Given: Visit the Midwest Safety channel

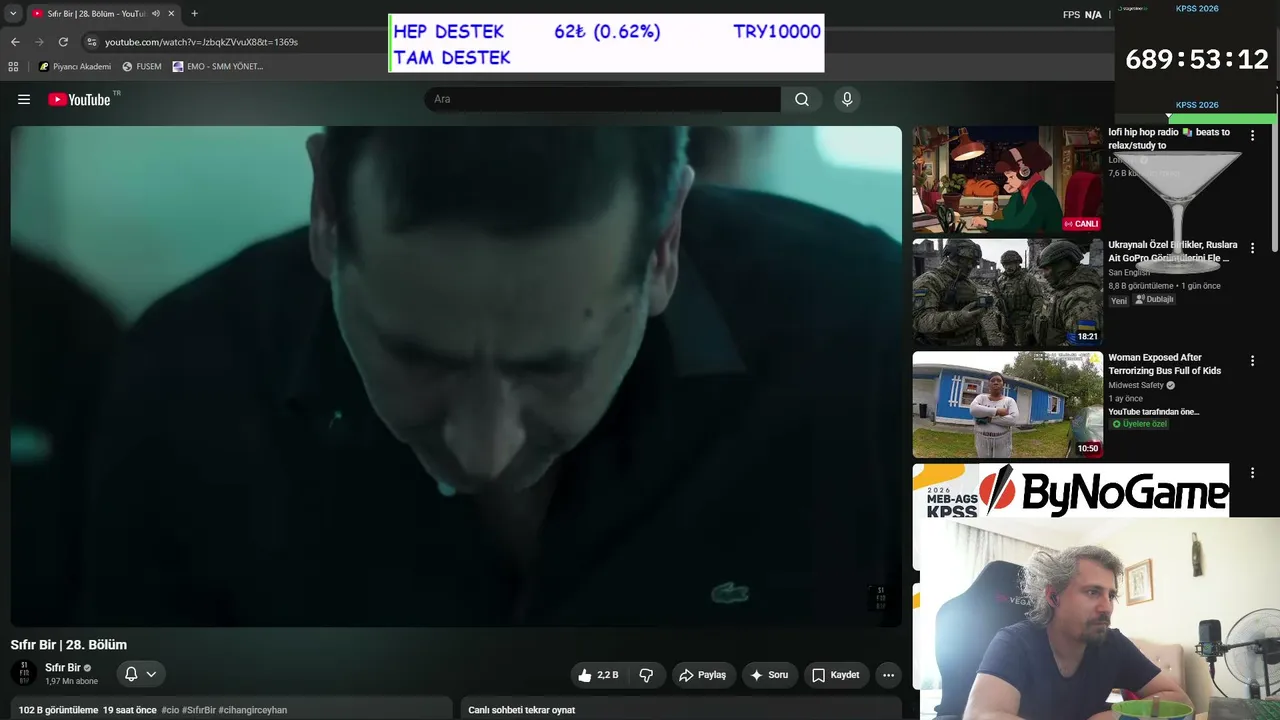Looking at the screenshot, I should 1136,385.
